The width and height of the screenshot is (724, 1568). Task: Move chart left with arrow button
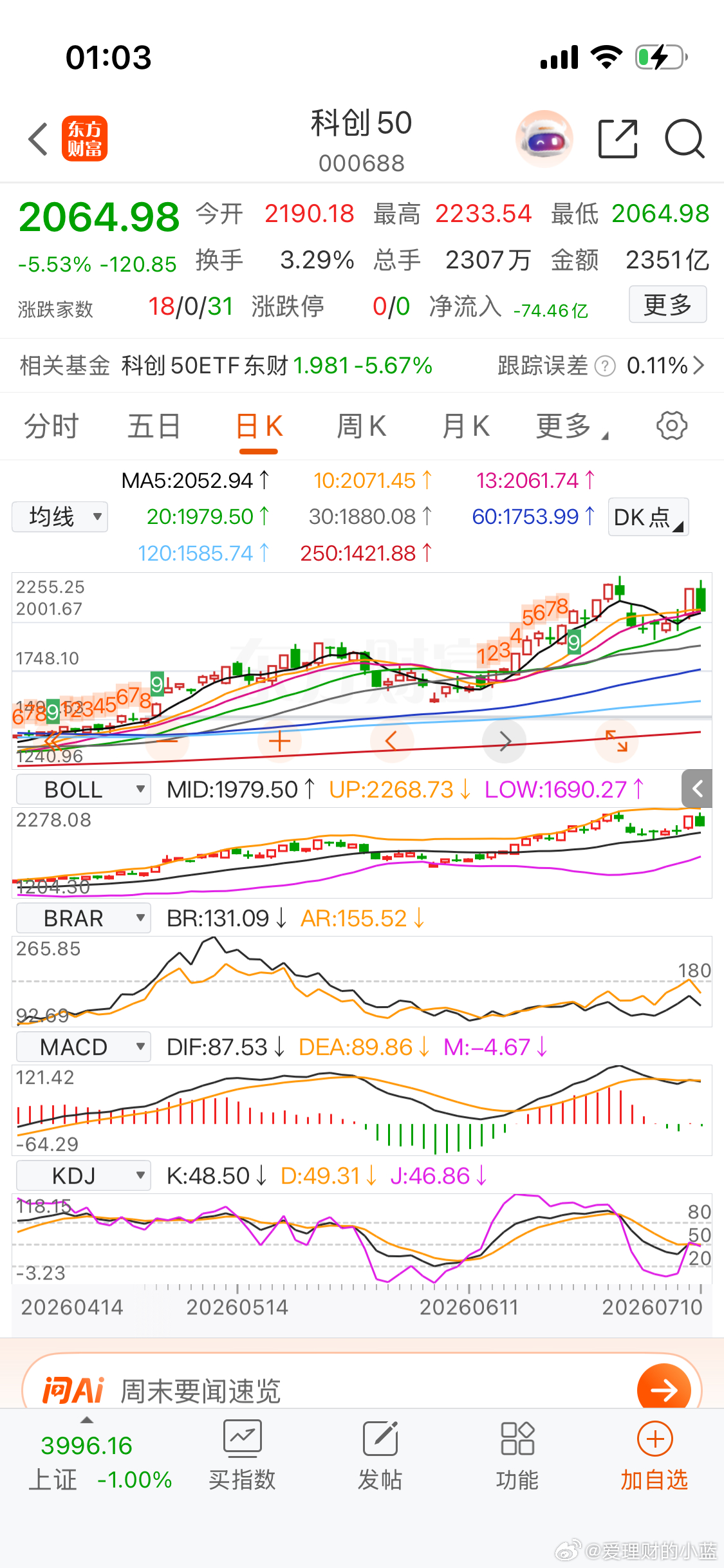coord(391,742)
